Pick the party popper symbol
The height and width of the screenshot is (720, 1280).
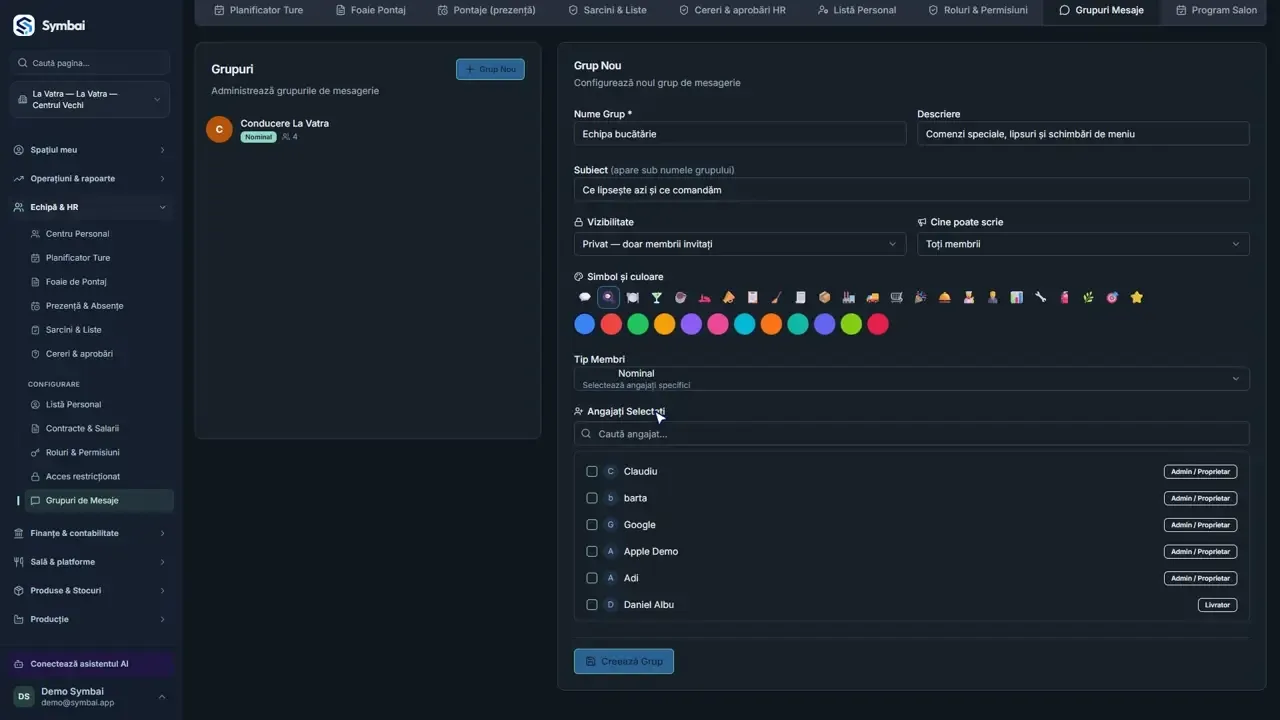pyautogui.click(x=921, y=297)
